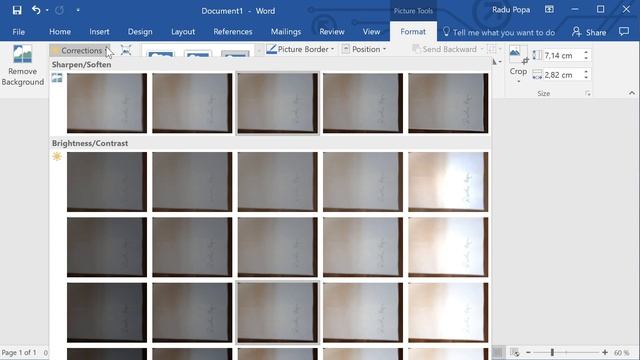Select the first Sharpen/Soften thumbnail

tap(107, 103)
